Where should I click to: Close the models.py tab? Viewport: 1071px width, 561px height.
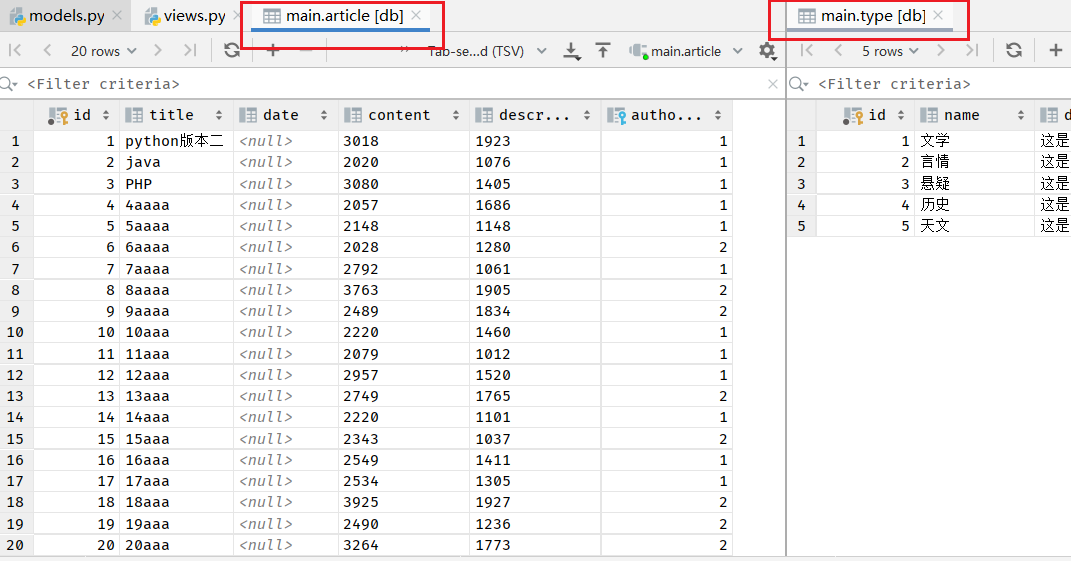117,16
